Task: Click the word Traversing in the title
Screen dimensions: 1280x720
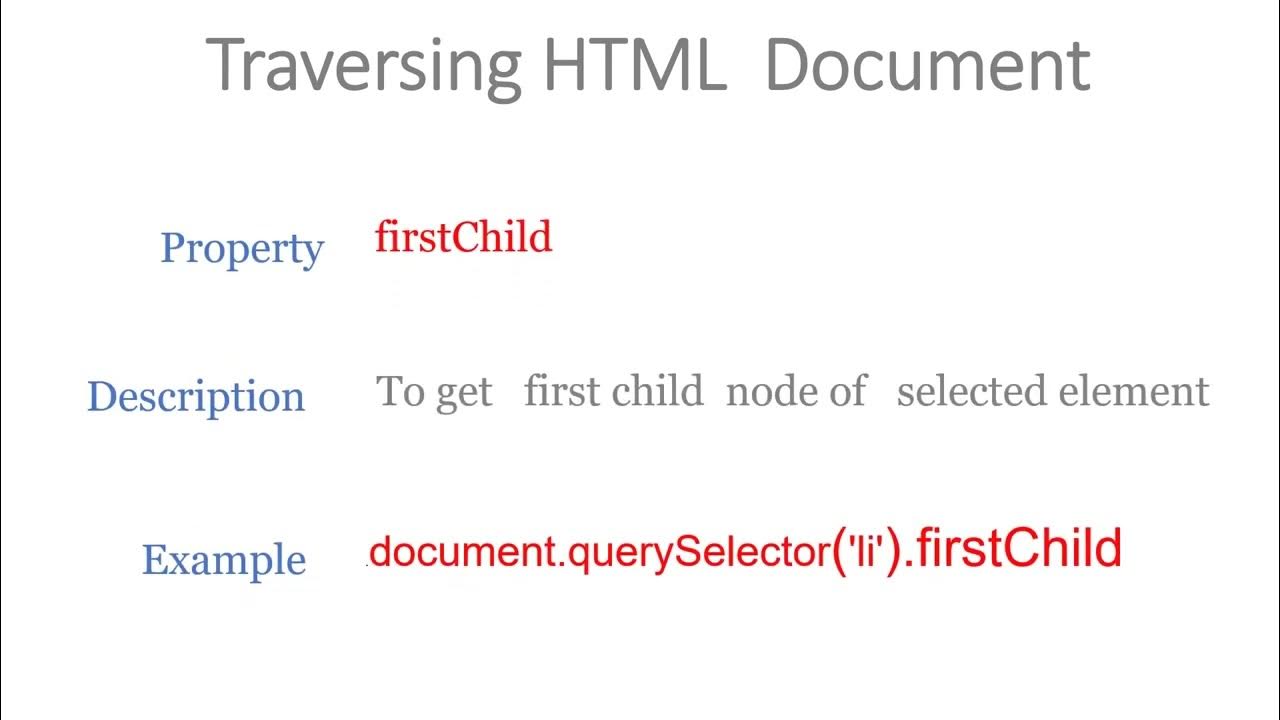Action: (x=365, y=65)
